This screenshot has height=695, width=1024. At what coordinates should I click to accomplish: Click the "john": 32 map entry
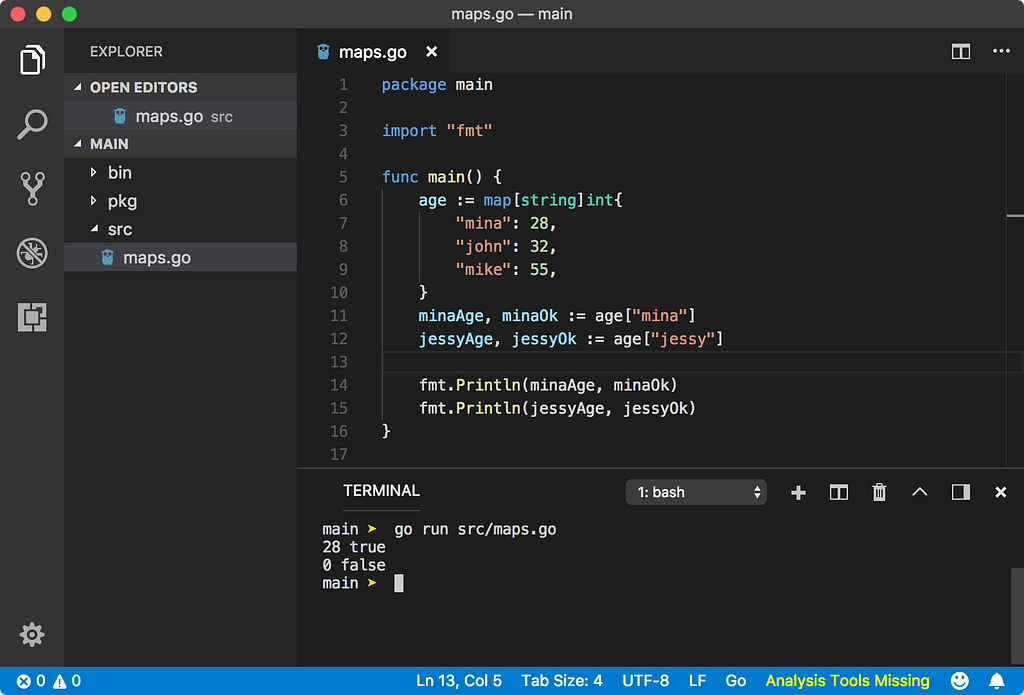click(x=505, y=246)
